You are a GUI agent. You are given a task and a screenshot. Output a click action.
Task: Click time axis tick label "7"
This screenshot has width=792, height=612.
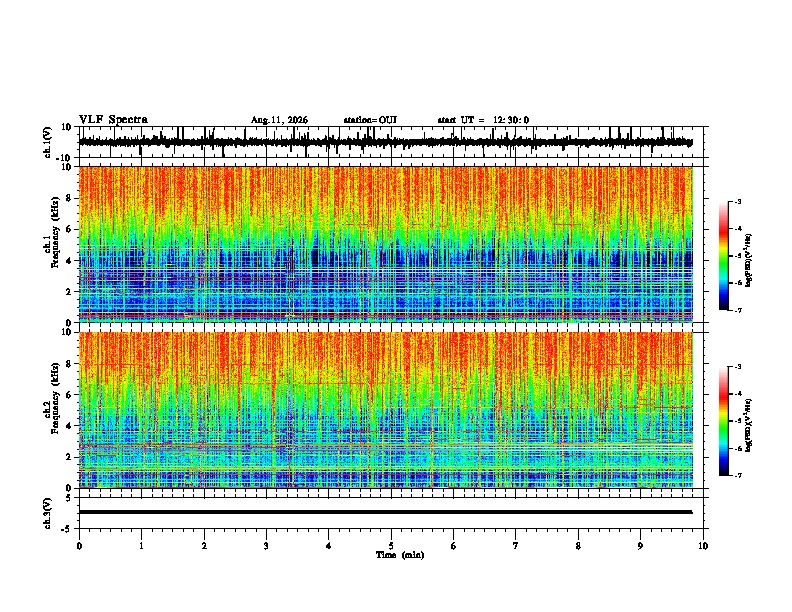(x=516, y=546)
